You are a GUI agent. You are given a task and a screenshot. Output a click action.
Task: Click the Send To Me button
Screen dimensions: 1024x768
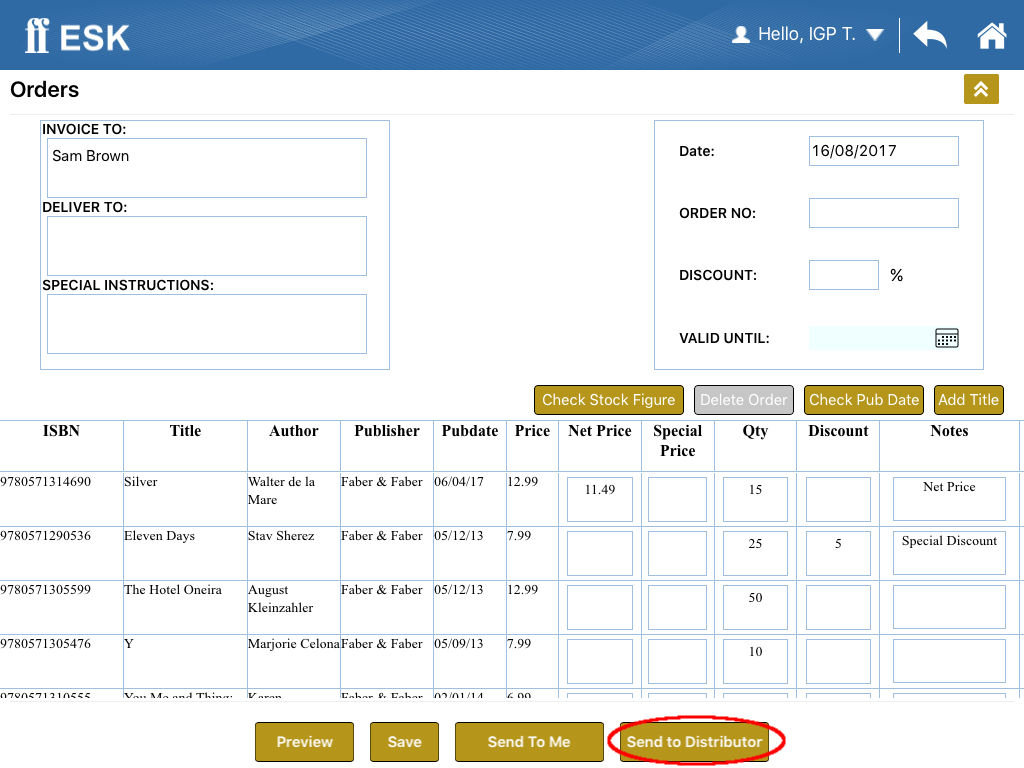coord(529,742)
